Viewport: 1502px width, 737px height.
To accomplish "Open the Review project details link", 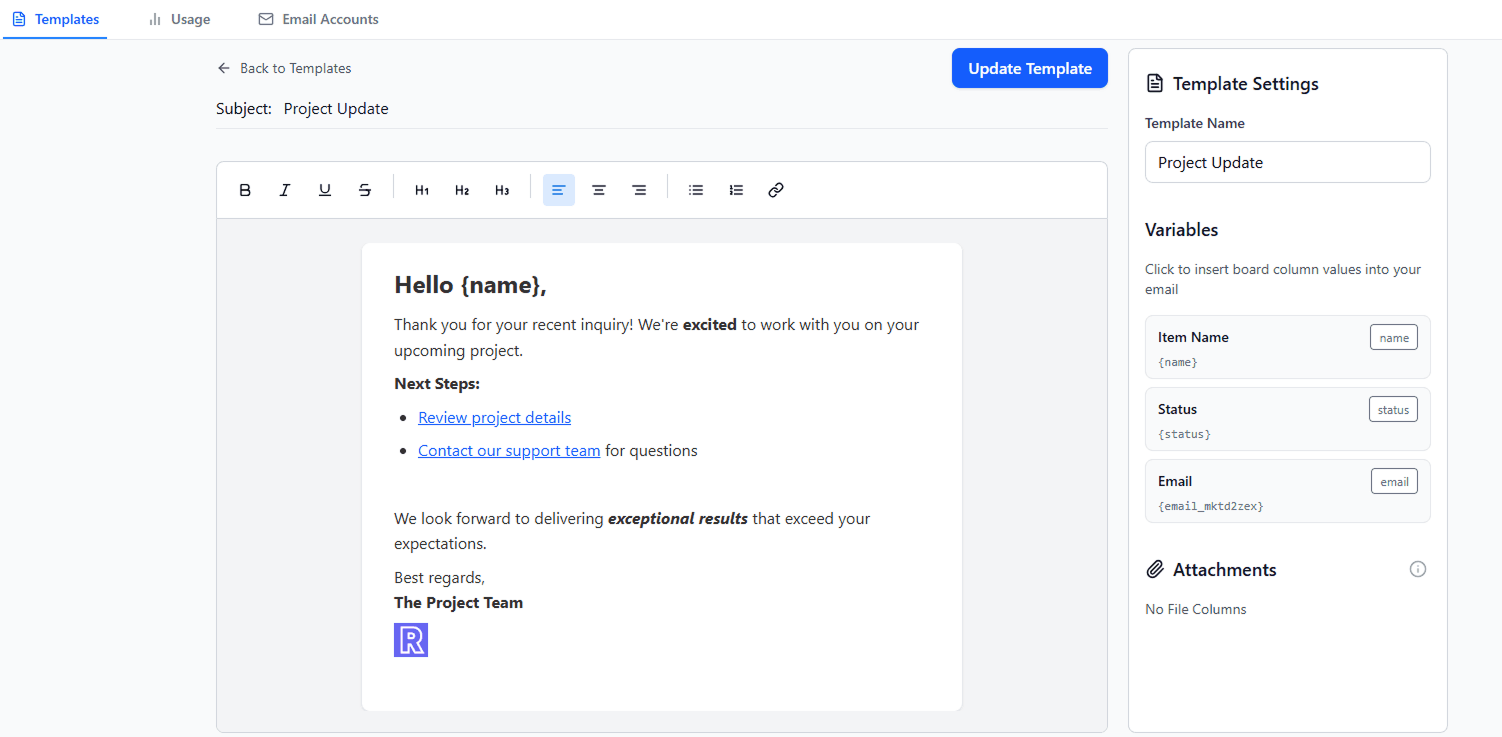I will 494,417.
